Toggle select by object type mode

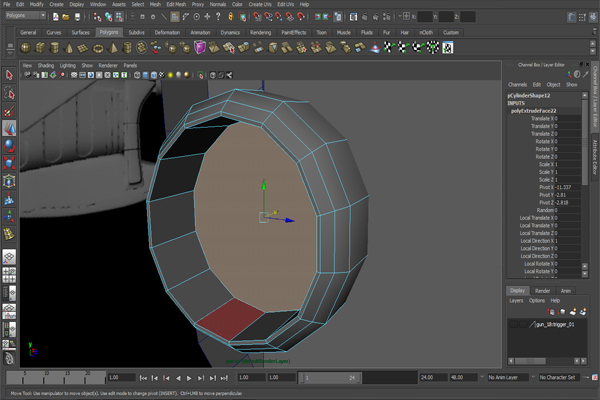coord(109,17)
